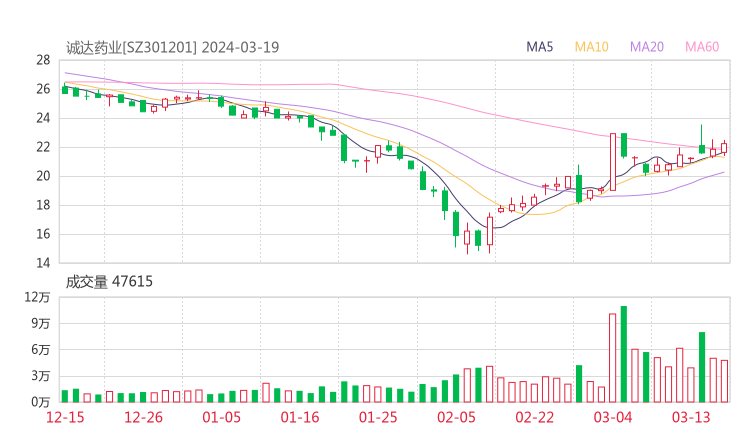Click the price axis value 22
This screenshot has height=440, width=740.
click(43, 147)
